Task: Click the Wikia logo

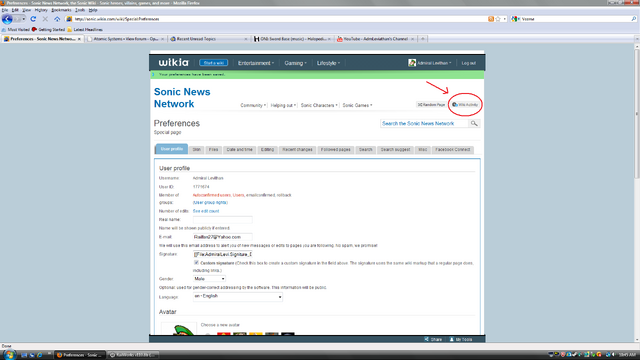Action: coord(174,62)
